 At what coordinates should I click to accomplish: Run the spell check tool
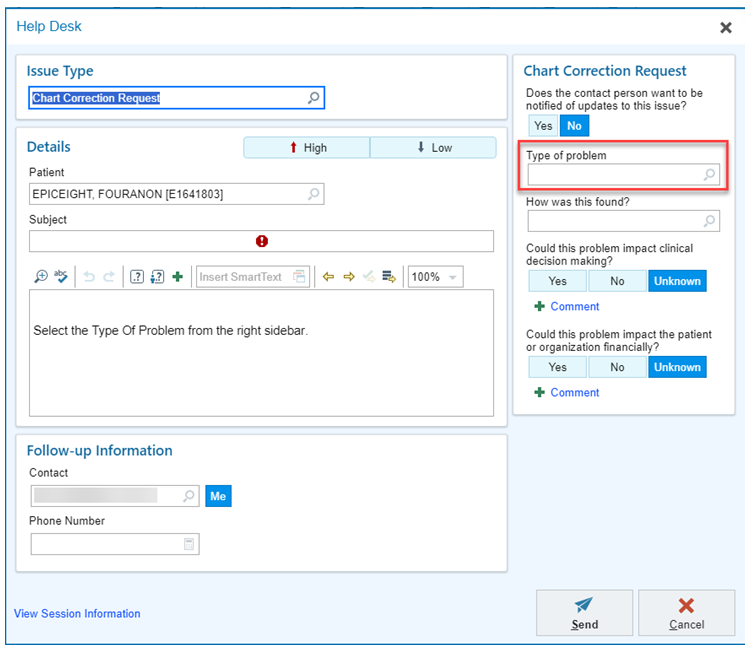(x=60, y=277)
